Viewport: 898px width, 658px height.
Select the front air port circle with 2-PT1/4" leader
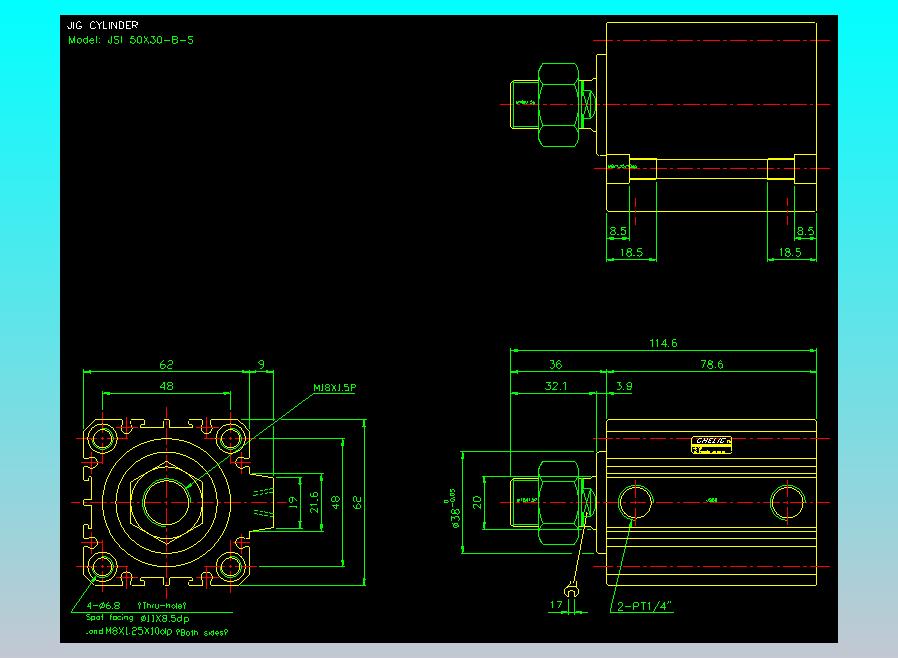point(635,502)
